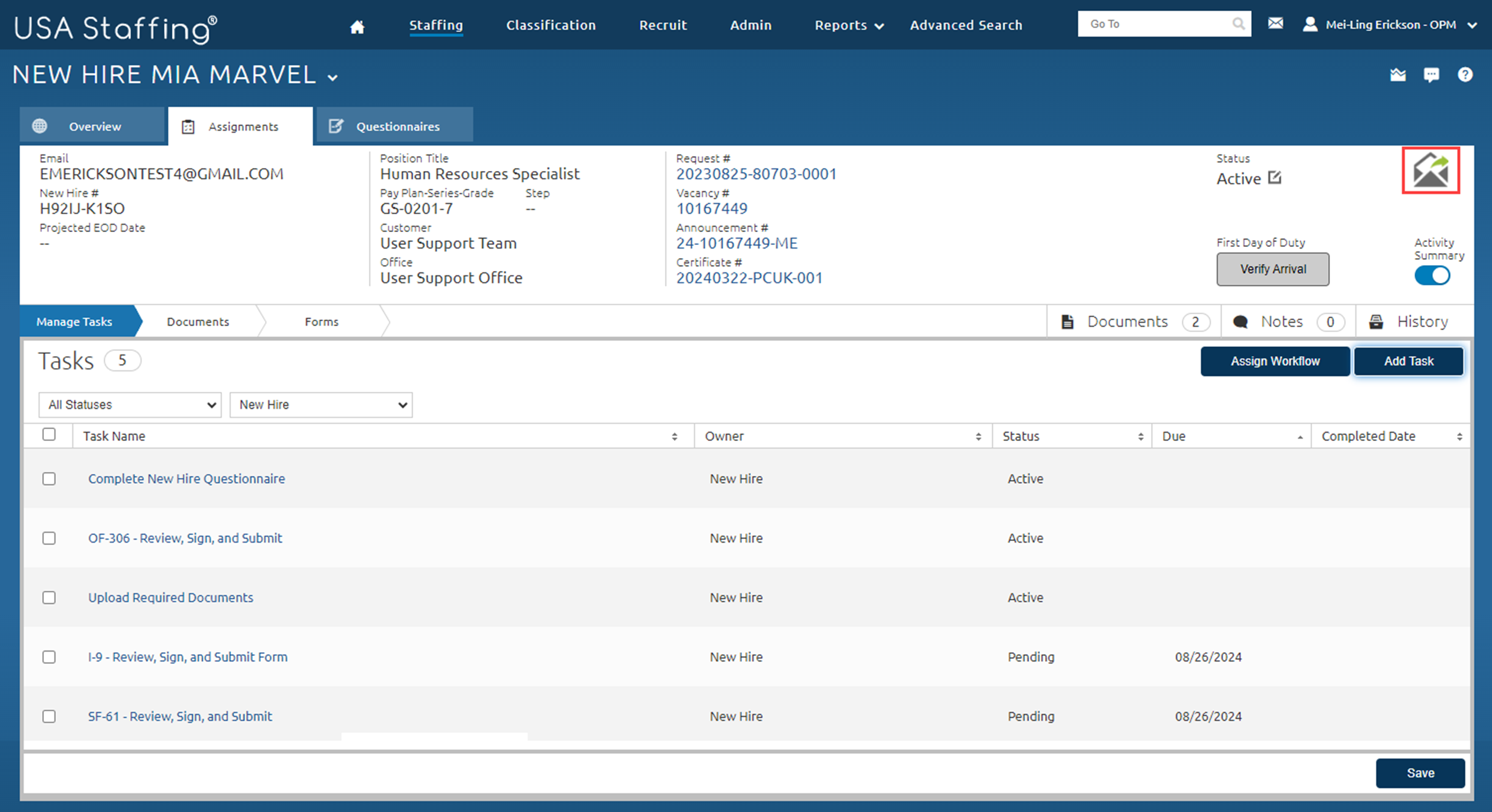Expand the Reports menu
Image resolution: width=1492 pixels, height=812 pixels.
point(849,25)
